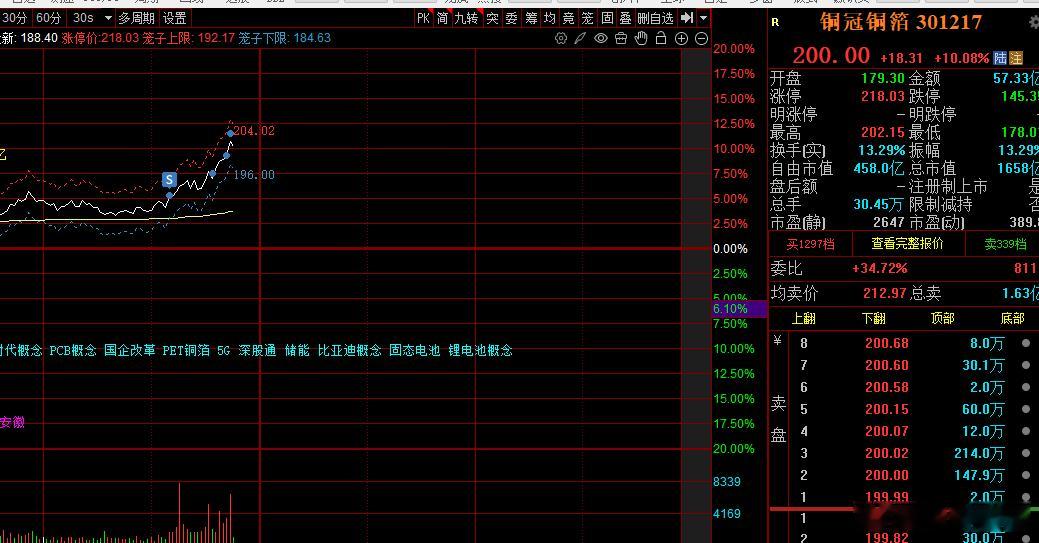Click the 196.00 price label on chart
The width and height of the screenshot is (1039, 543).
coord(254,174)
